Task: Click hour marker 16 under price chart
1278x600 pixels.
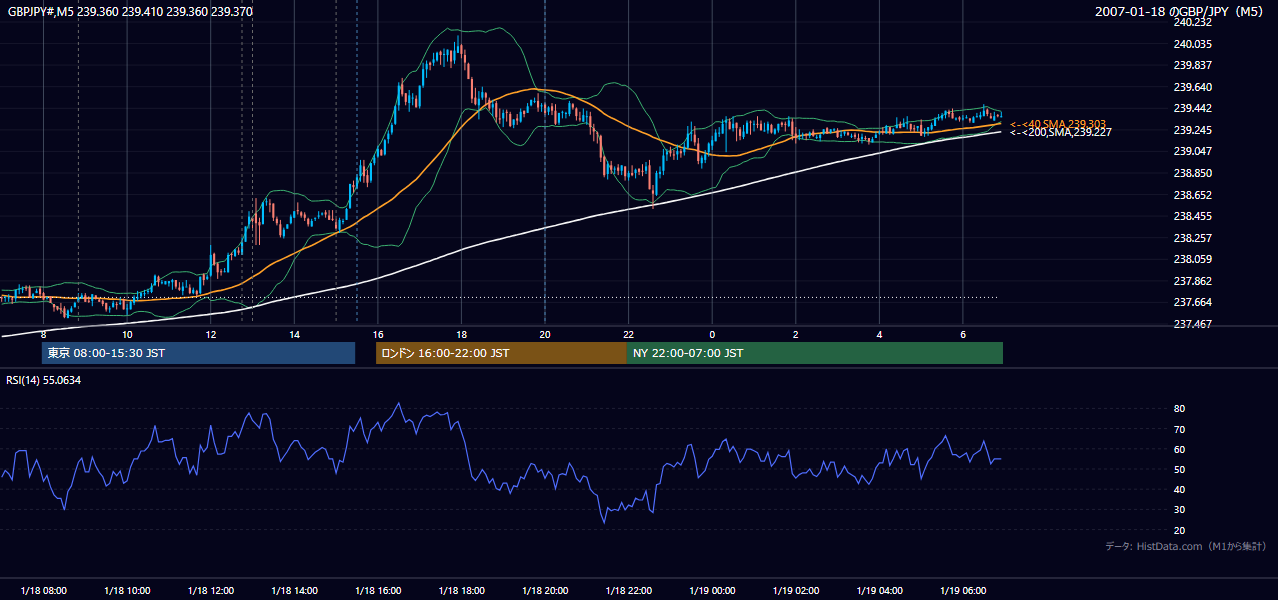Action: 378,334
